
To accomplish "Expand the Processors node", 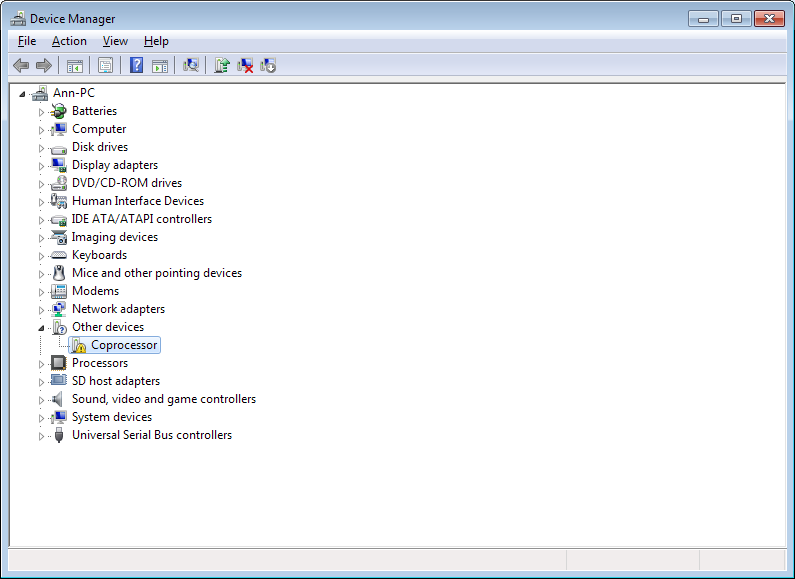I will point(42,364).
